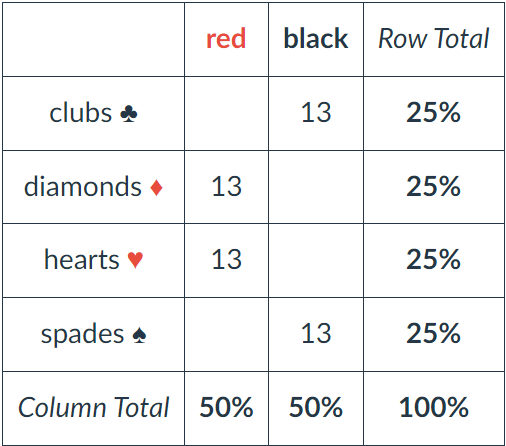Select the spades row label text
506x446 pixels.
82,334
